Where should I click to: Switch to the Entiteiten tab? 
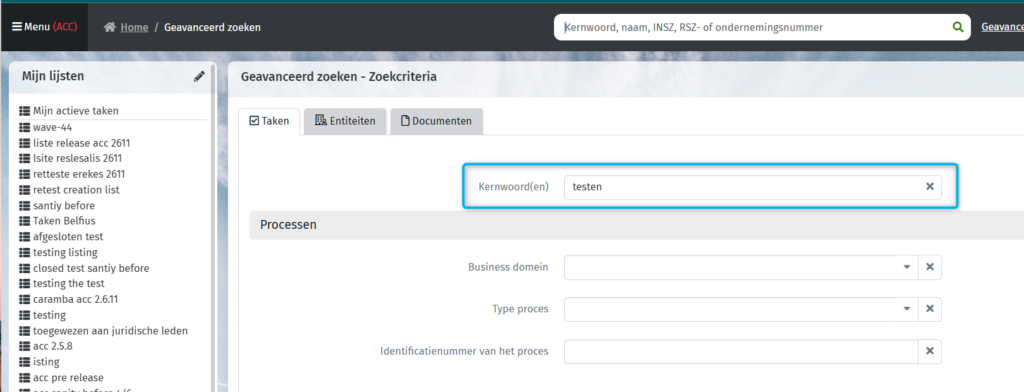[345, 121]
